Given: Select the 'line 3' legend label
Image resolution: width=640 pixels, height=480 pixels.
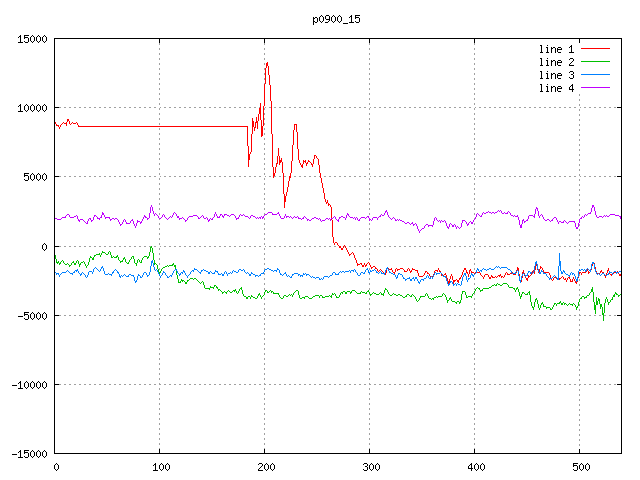Looking at the screenshot, I should [x=557, y=75].
